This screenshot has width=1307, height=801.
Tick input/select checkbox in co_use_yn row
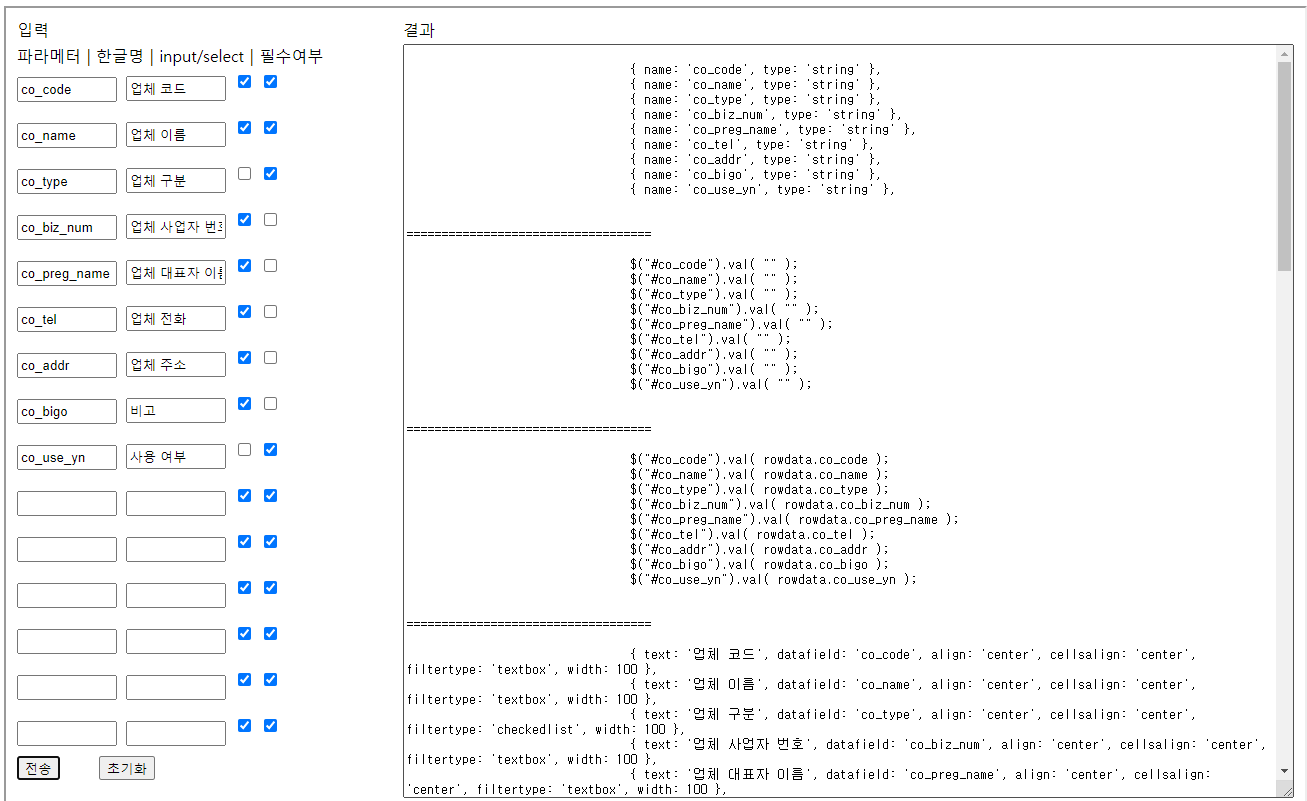pyautogui.click(x=245, y=450)
